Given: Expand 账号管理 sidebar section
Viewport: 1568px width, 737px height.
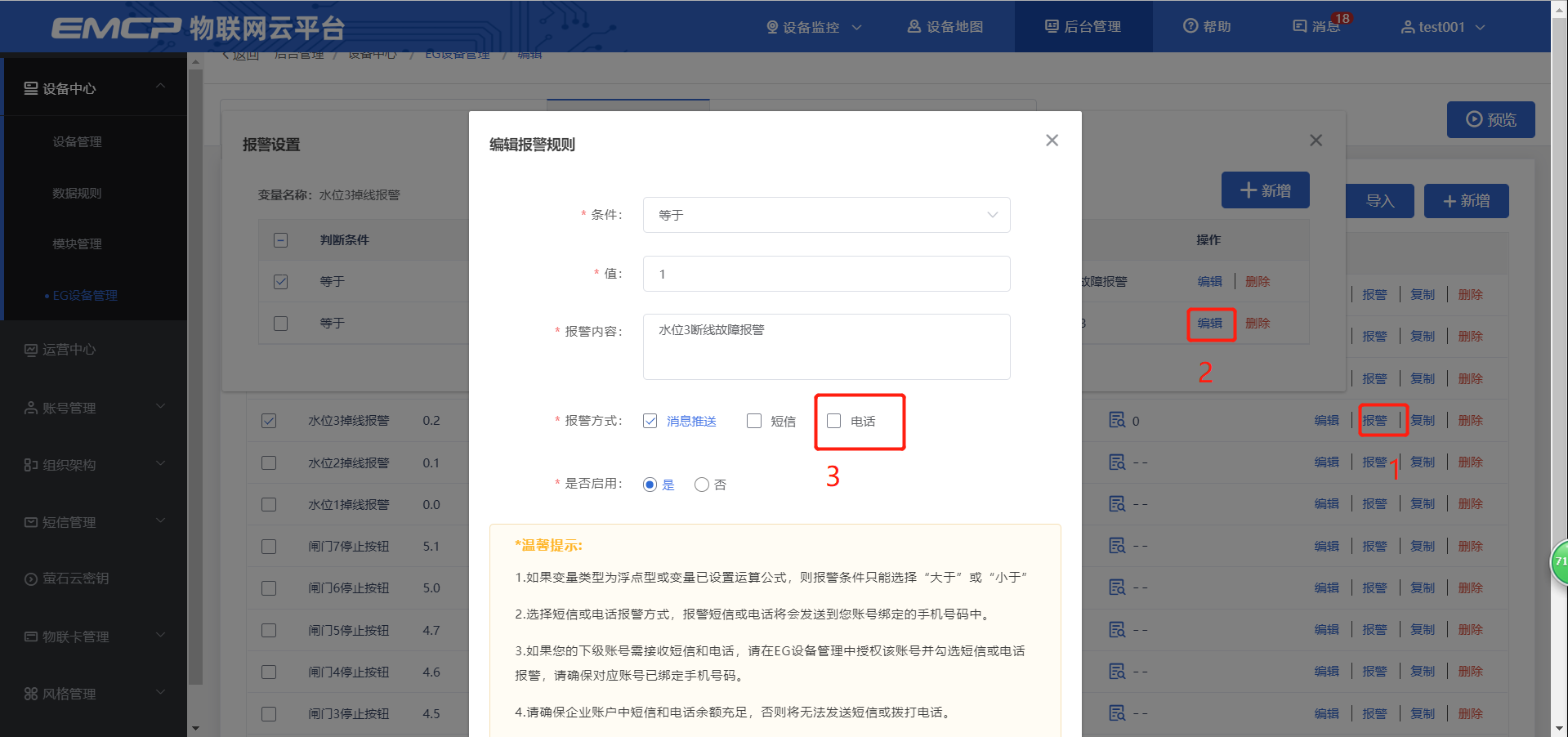Looking at the screenshot, I should pyautogui.click(x=94, y=408).
